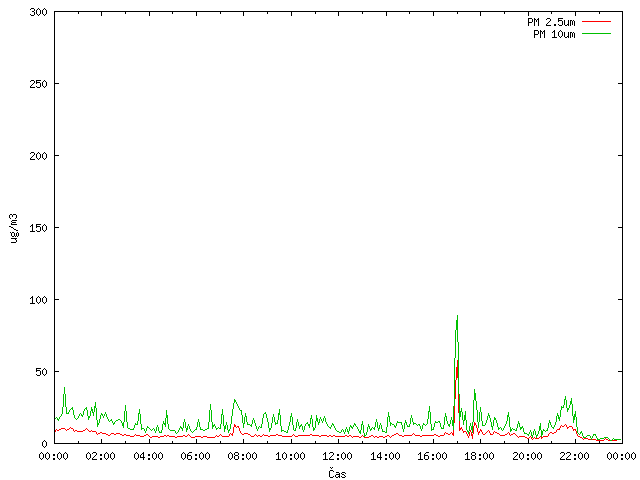Click the y-axis label 'ug/m3'
This screenshot has height=480, width=640.
point(13,228)
